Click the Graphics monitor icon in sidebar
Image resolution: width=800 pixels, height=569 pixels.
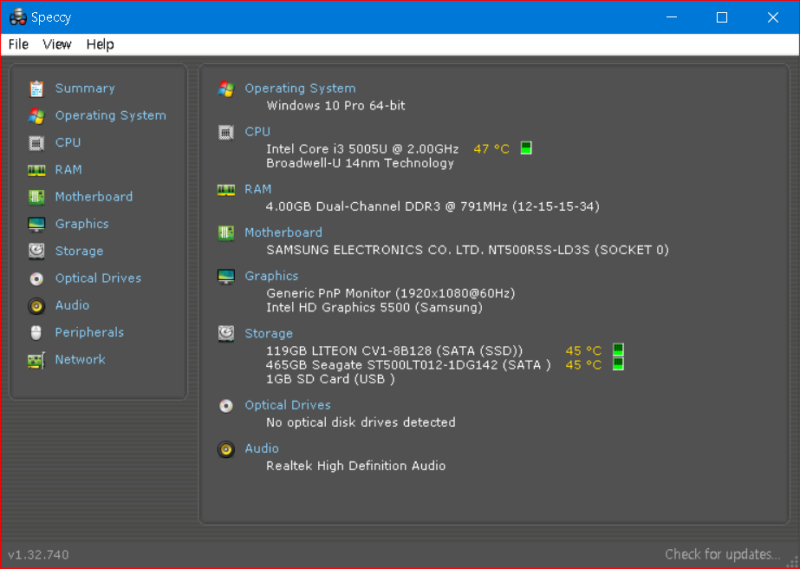[x=36, y=224]
